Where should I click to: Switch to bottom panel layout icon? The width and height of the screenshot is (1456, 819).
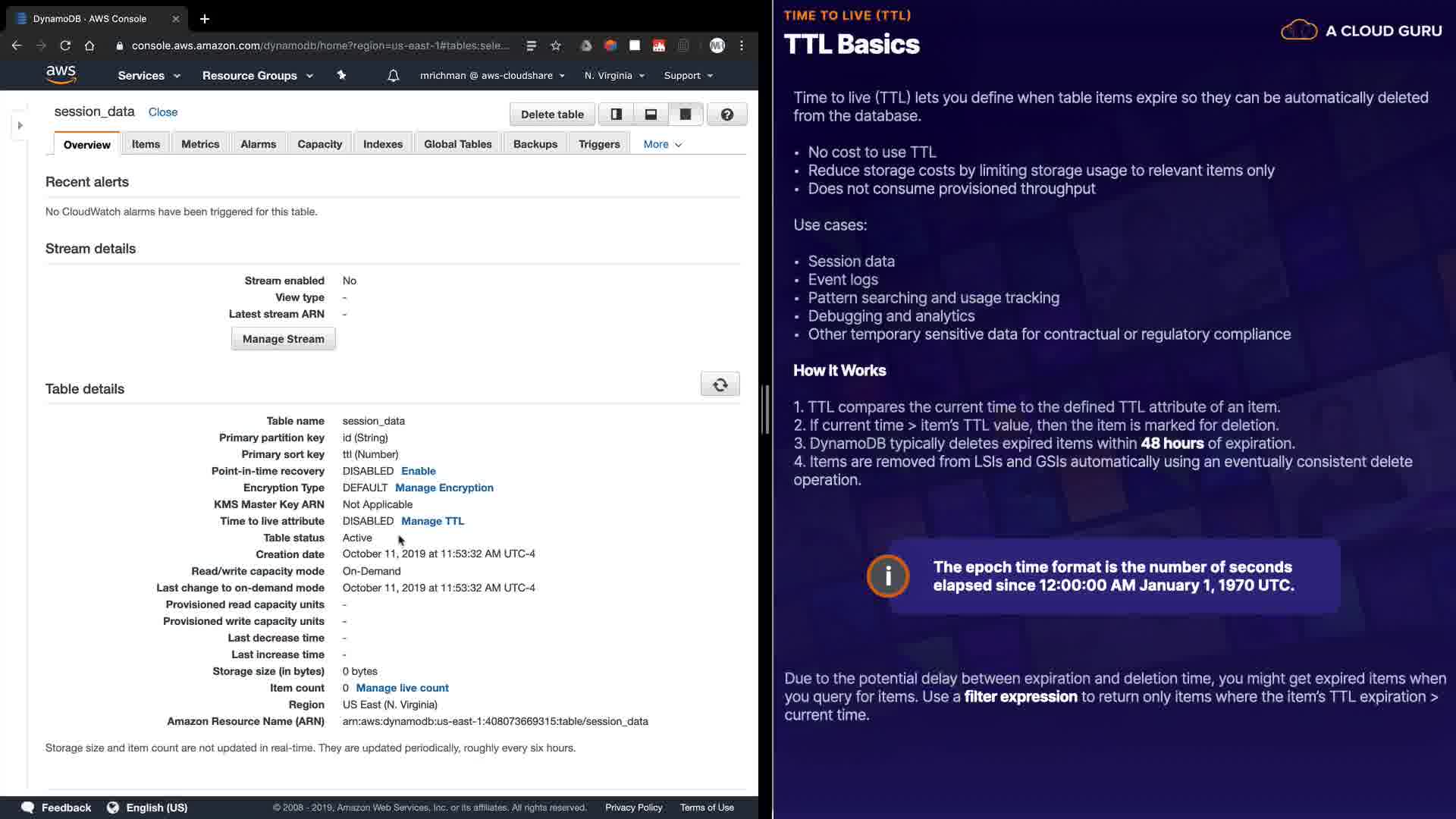[651, 115]
